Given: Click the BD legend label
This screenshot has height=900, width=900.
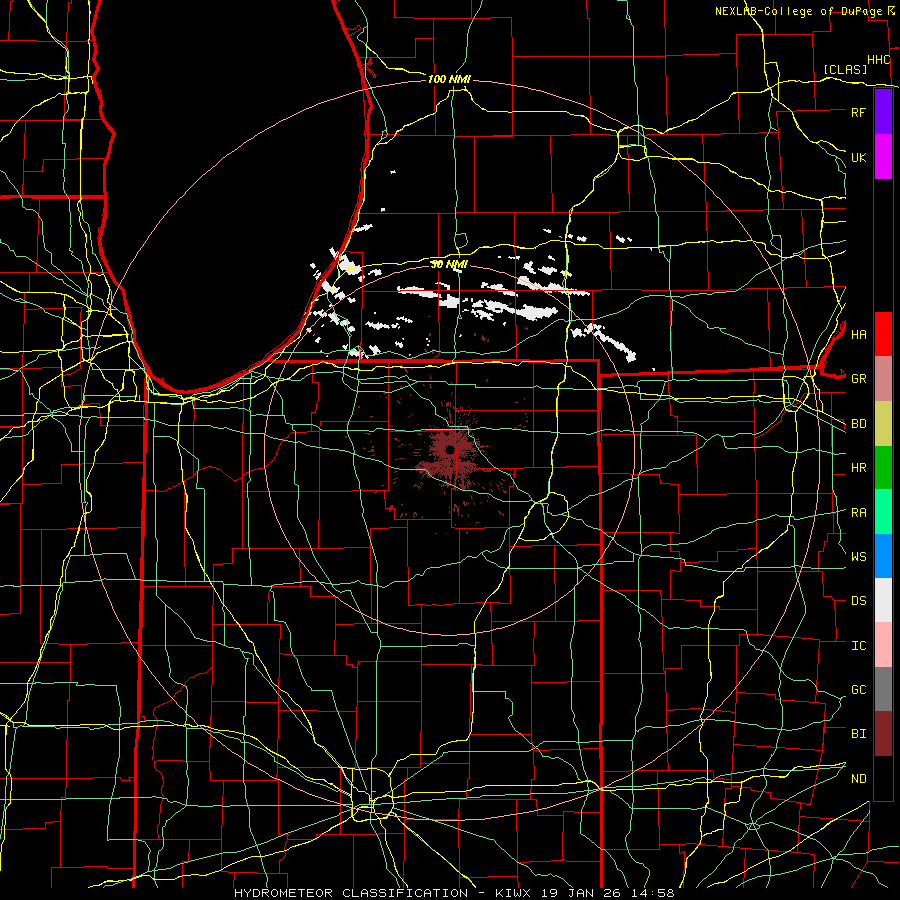Looking at the screenshot, I should [858, 424].
